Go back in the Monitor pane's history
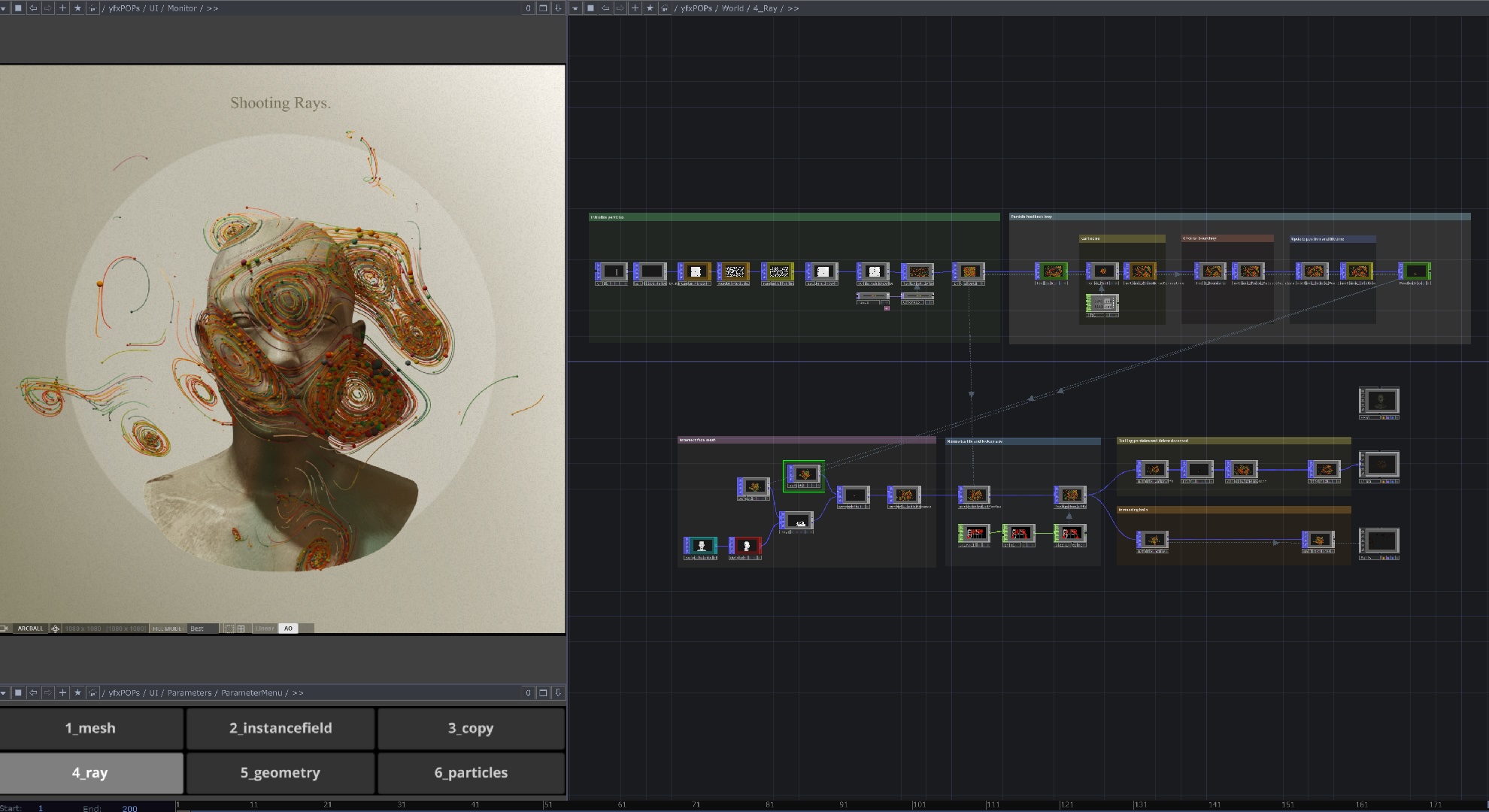This screenshot has height=812, width=1489. point(33,8)
